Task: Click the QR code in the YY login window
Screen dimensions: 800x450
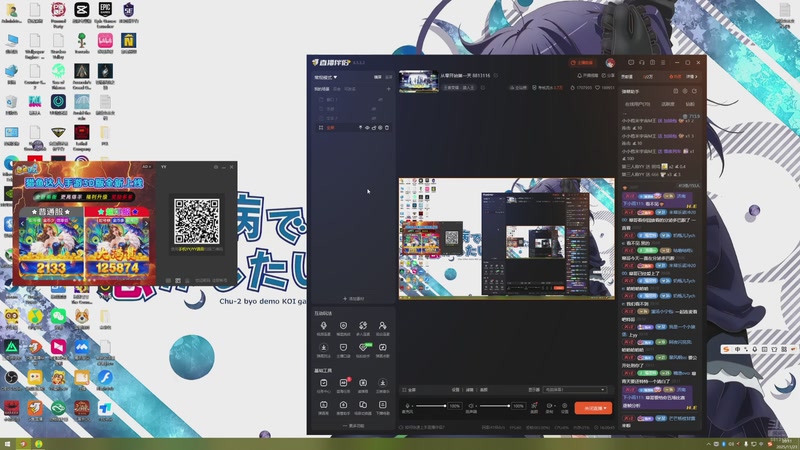Action: point(196,221)
